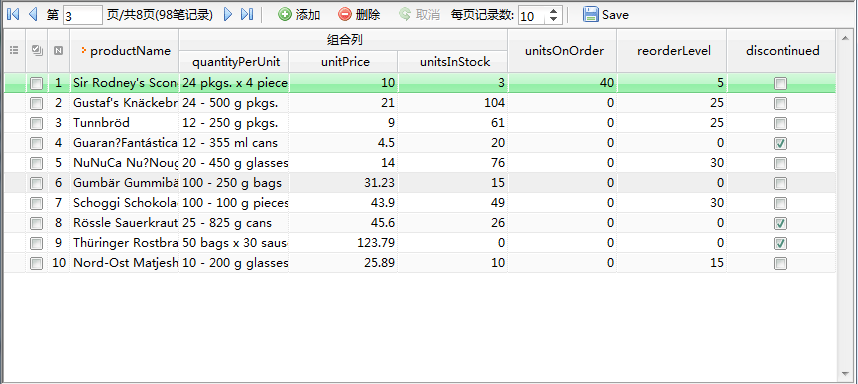Check the row selector for Tunnbröd
The width and height of the screenshot is (858, 384).
point(37,124)
